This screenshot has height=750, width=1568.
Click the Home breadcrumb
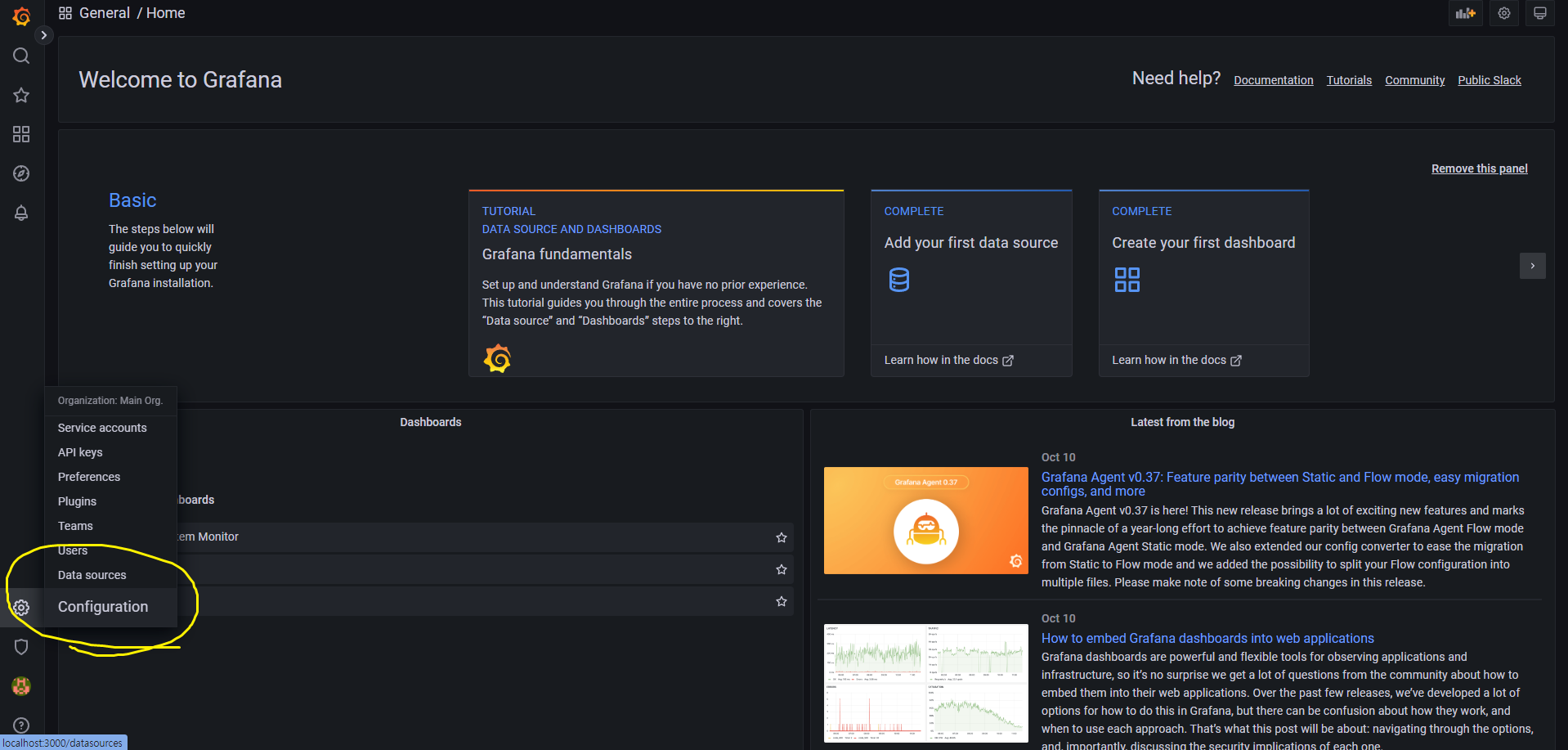pyautogui.click(x=166, y=13)
